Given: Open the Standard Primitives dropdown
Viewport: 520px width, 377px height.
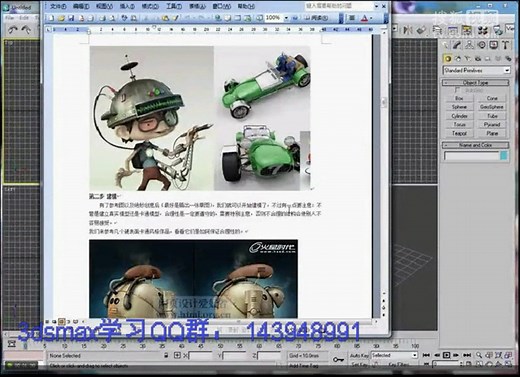Looking at the screenshot, I should click(476, 70).
